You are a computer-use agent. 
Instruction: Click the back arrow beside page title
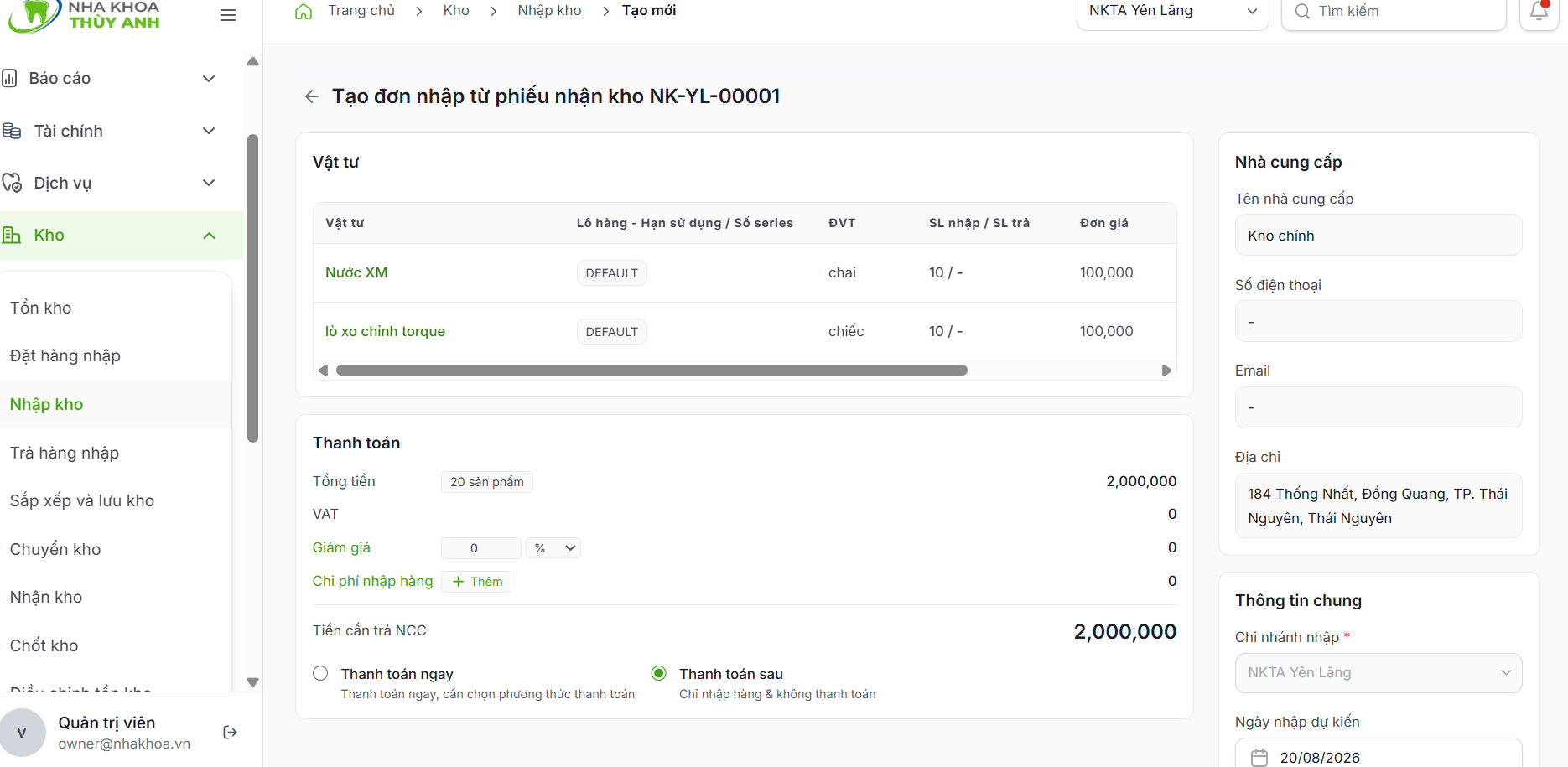[x=312, y=96]
